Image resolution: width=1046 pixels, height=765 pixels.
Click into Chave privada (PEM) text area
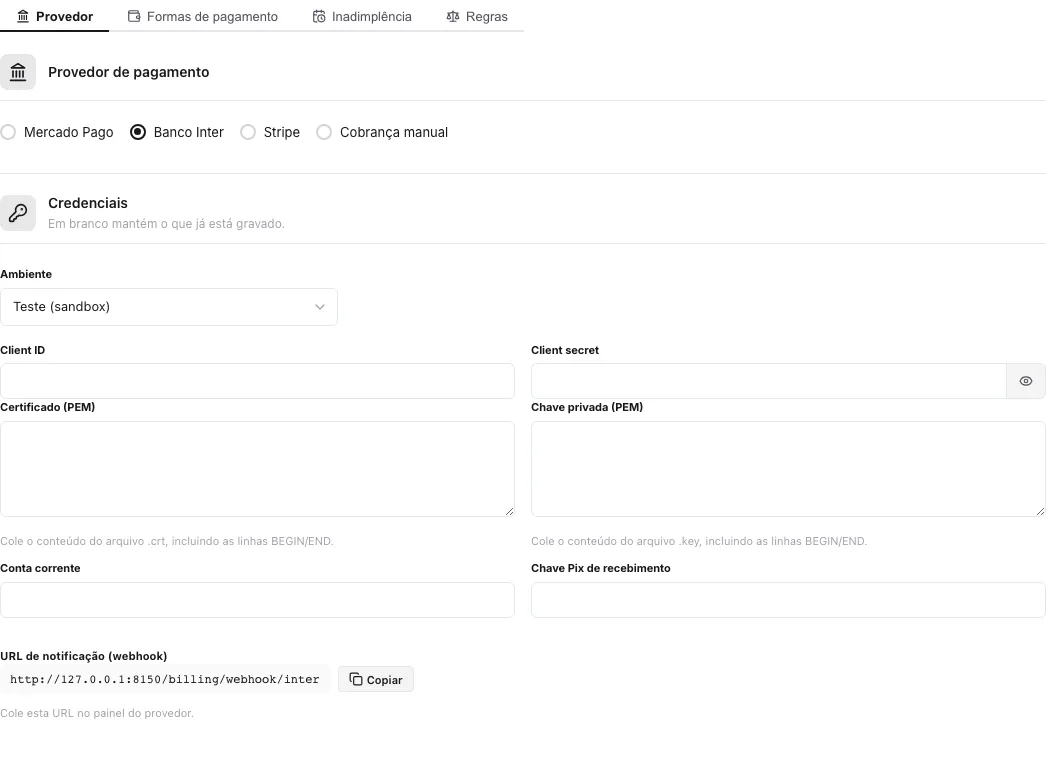point(788,469)
